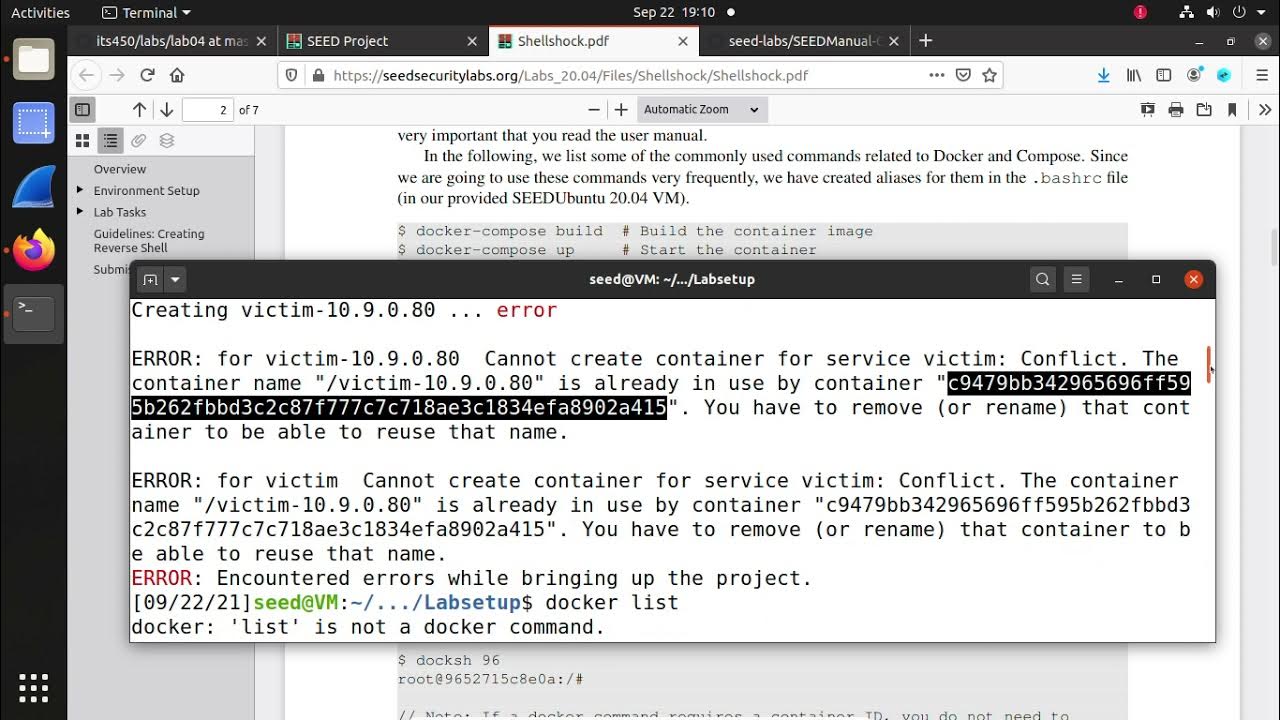The image size is (1280, 720).
Task: Select the Overview outline entry
Action: (x=120, y=169)
